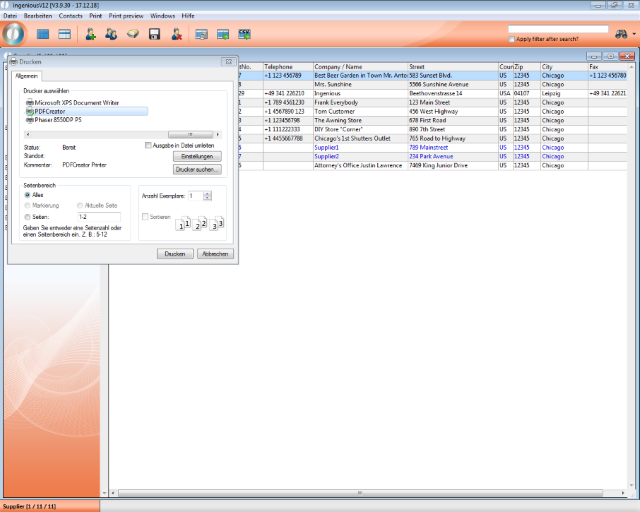Screen dimensions: 640x512
Task: Sort by Telephone column header
Action: [288, 67]
